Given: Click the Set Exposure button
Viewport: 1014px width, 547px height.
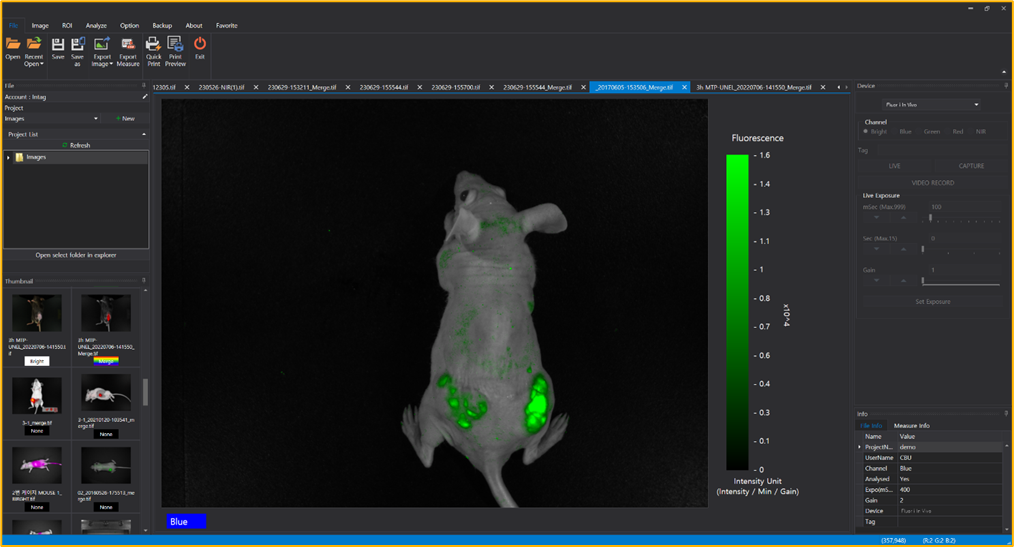Looking at the screenshot, I should pyautogui.click(x=933, y=302).
